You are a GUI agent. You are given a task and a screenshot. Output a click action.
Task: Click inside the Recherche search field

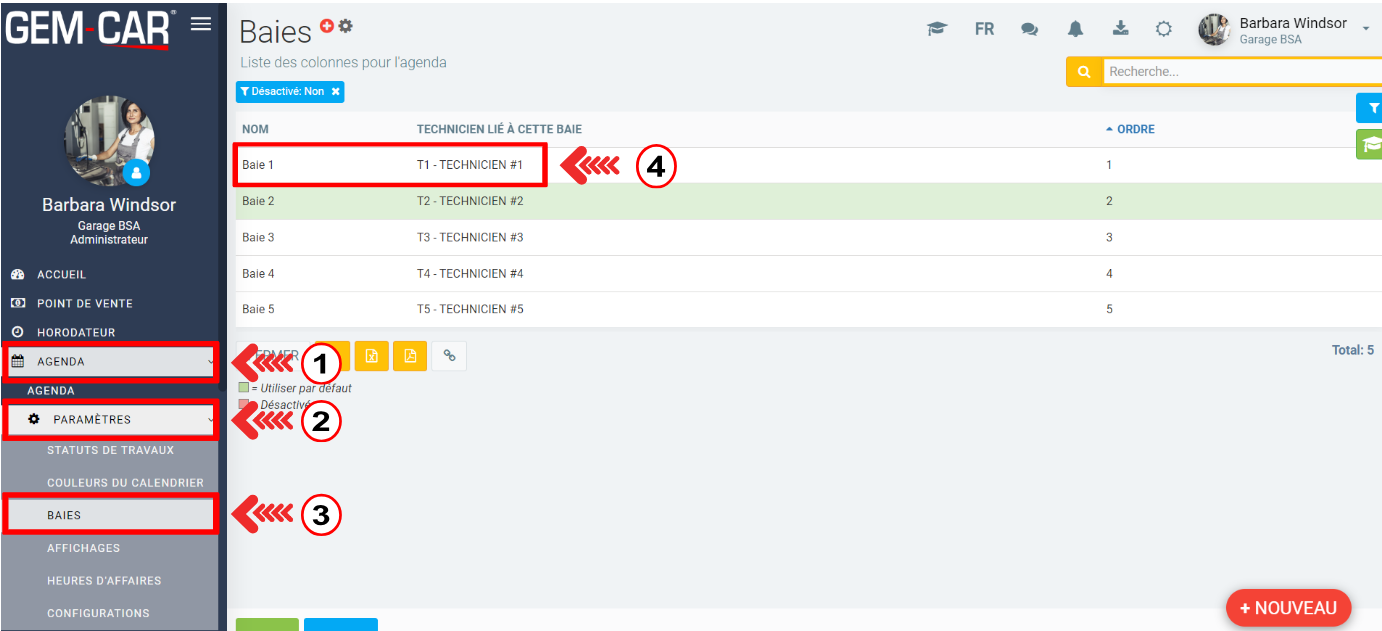1240,72
